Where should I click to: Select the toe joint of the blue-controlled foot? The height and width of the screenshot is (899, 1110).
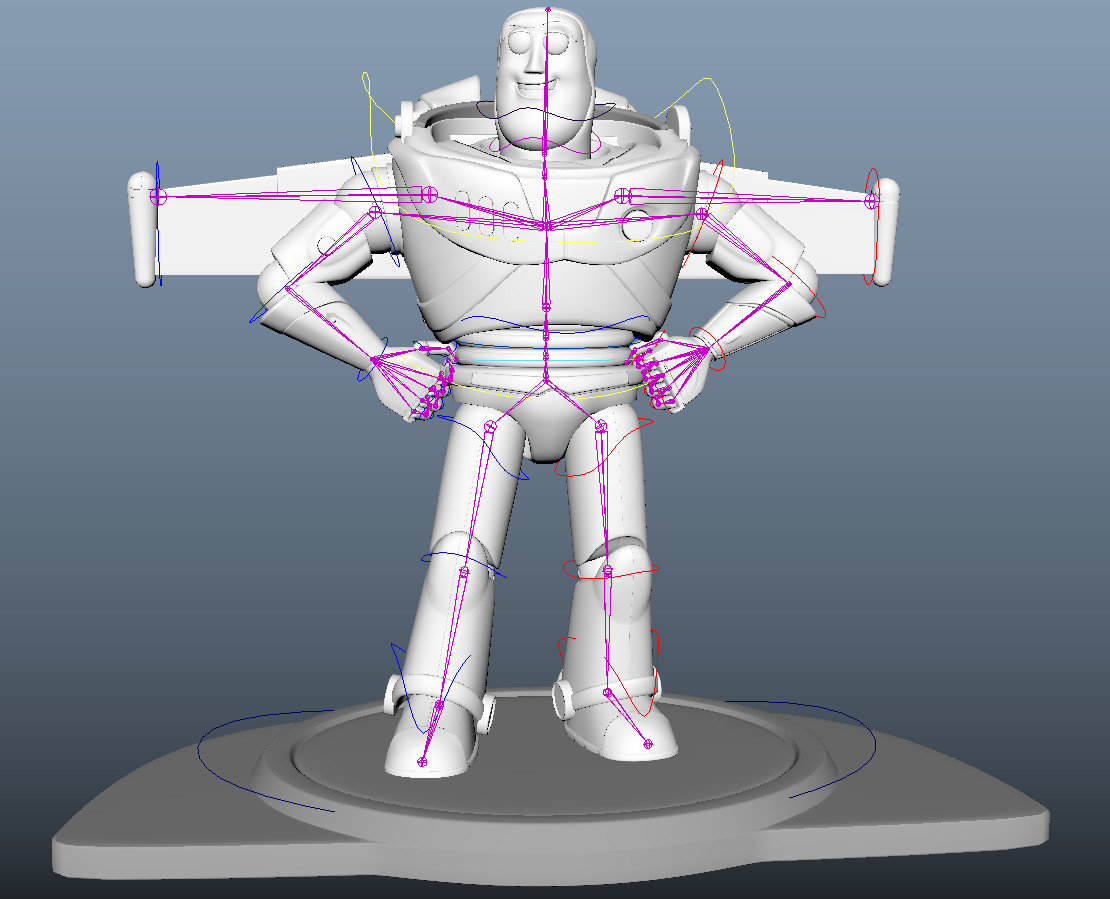coord(423,762)
